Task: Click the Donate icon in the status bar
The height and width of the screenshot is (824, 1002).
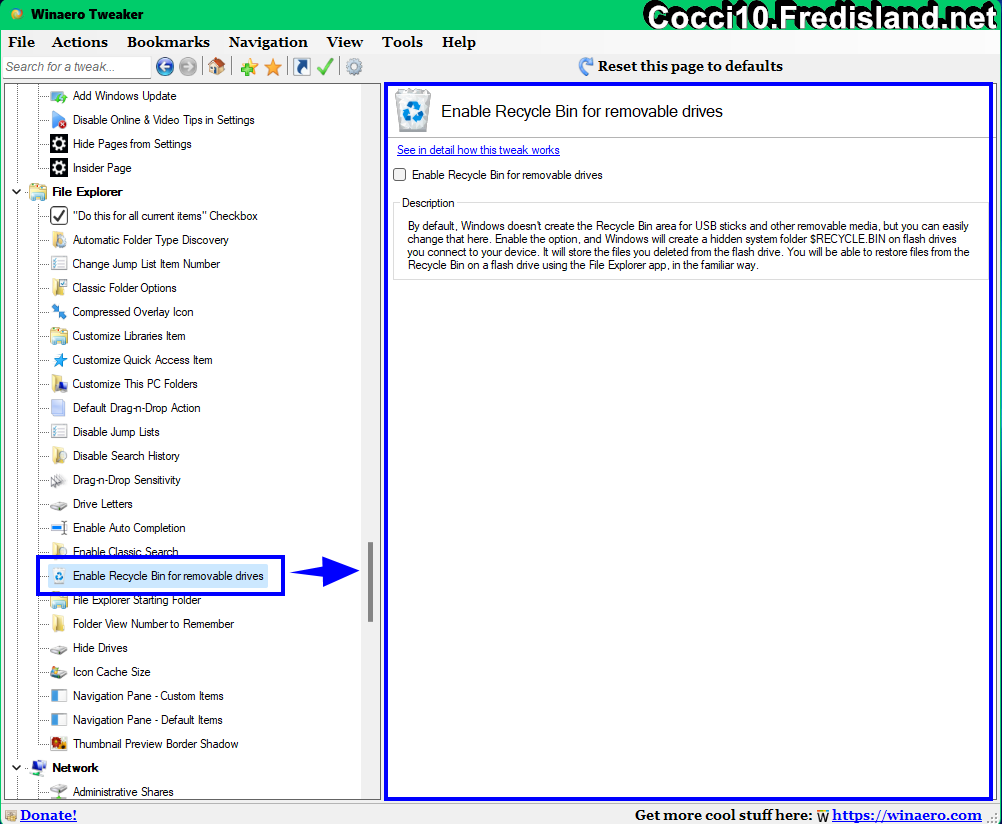Action: pos(11,816)
